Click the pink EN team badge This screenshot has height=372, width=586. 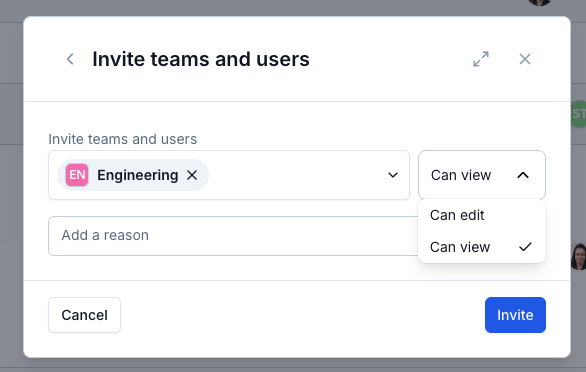(77, 175)
